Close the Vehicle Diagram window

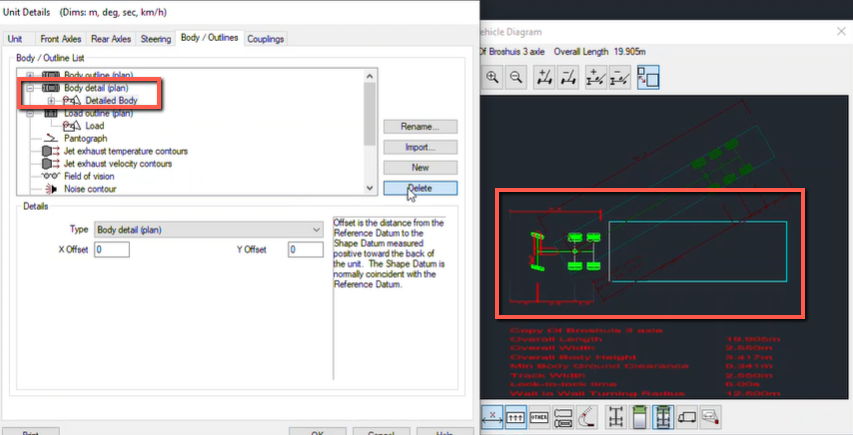pyautogui.click(x=841, y=32)
